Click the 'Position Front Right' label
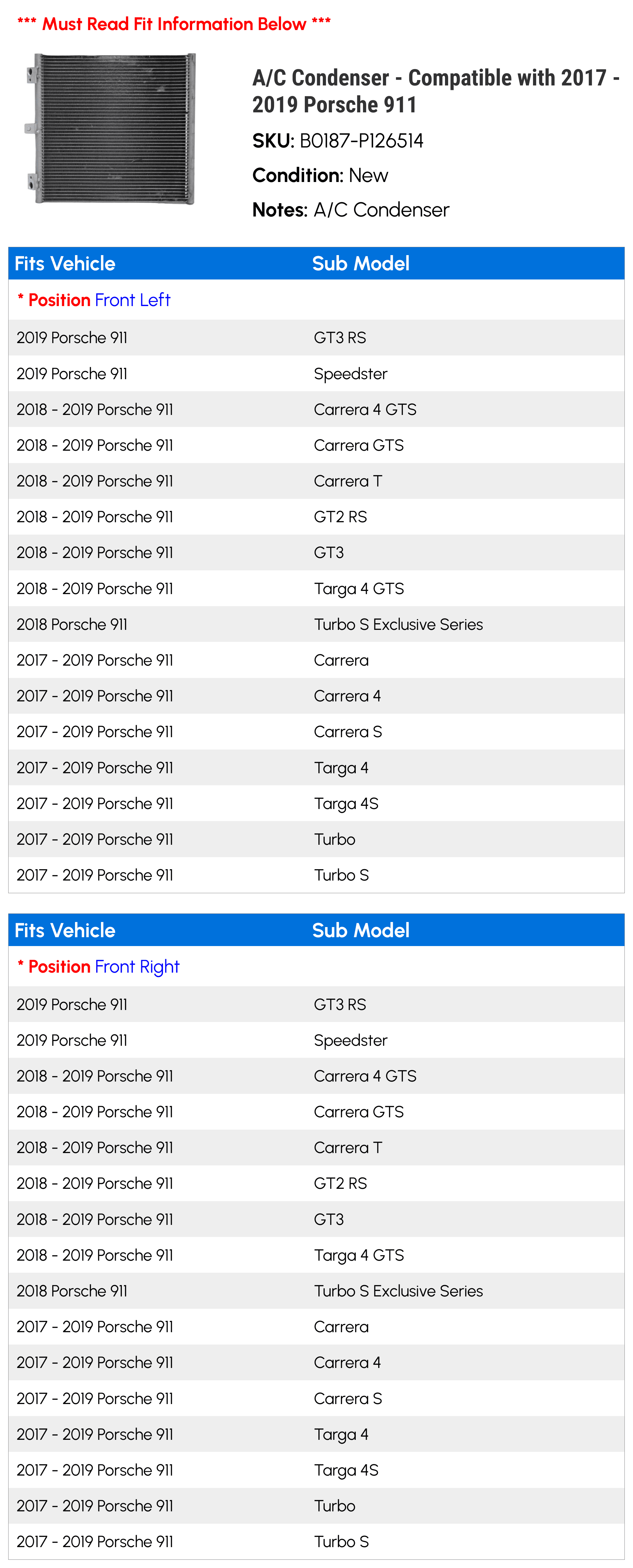Viewport: 633px width, 1568px height. (x=99, y=967)
